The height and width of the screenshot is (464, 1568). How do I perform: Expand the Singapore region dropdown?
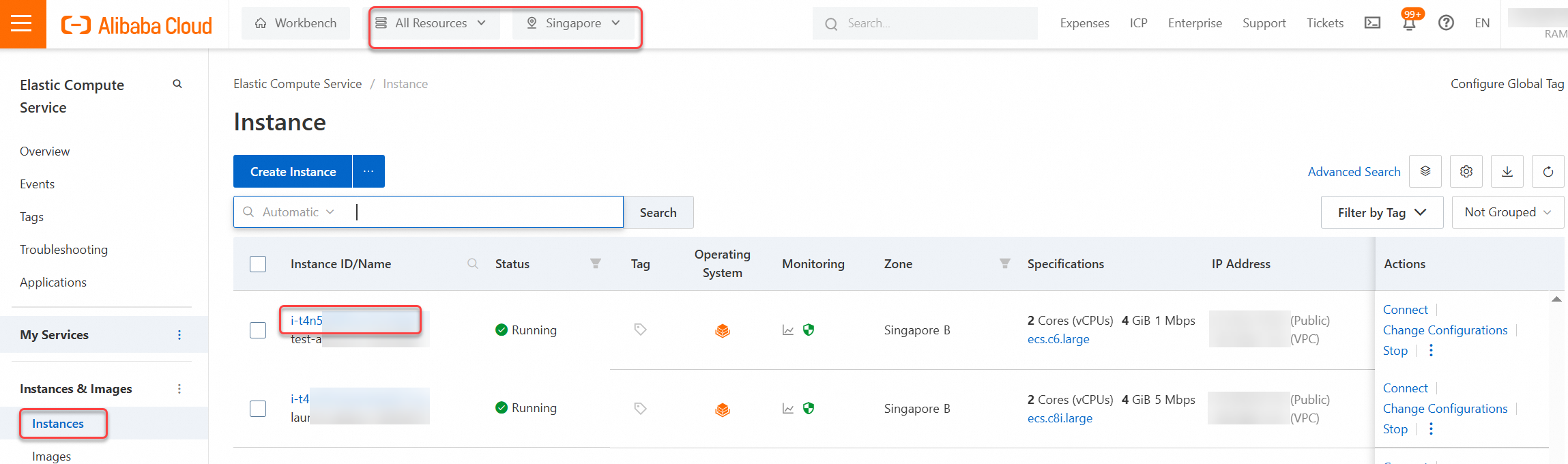click(573, 23)
